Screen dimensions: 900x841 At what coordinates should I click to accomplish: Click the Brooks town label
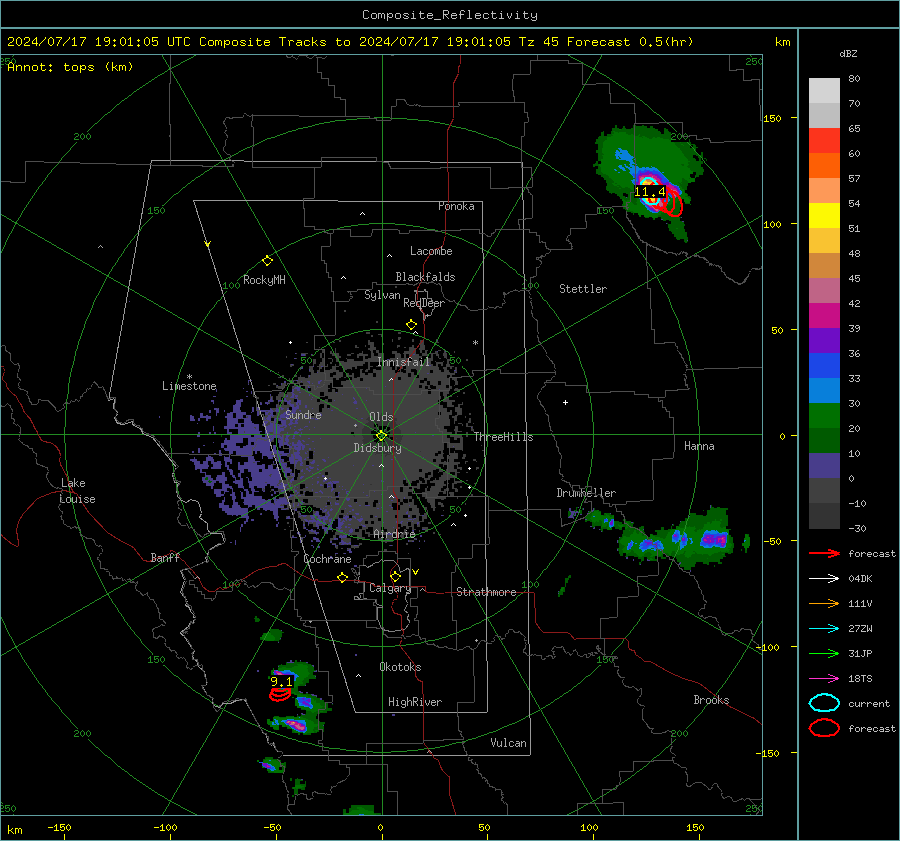coord(711,700)
